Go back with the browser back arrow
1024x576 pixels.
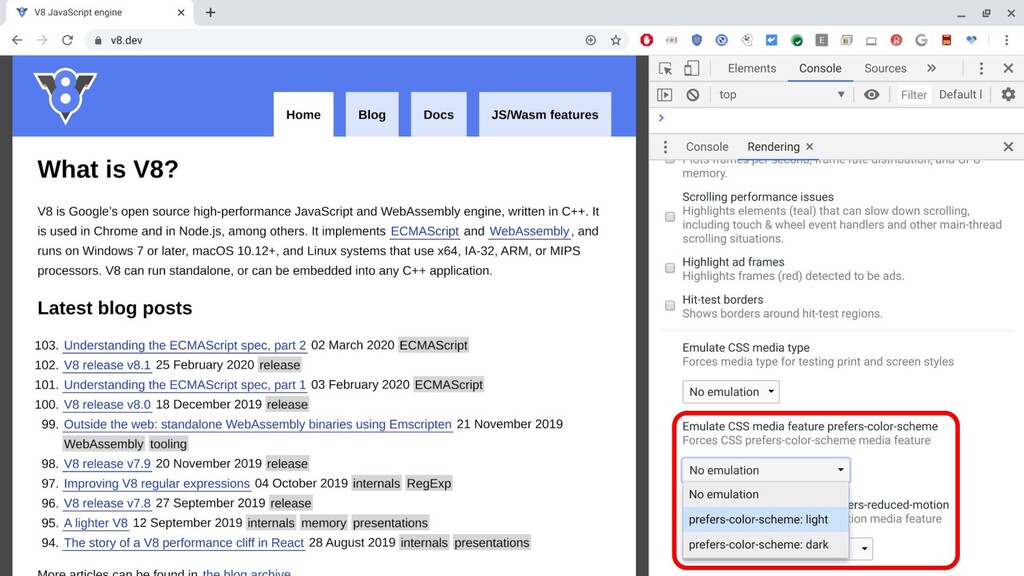pos(18,40)
